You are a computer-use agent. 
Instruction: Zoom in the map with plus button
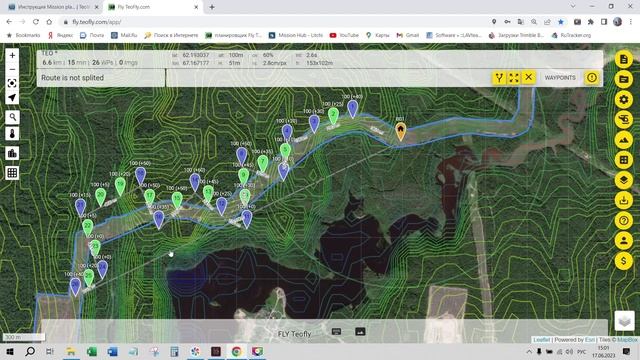(x=12, y=55)
